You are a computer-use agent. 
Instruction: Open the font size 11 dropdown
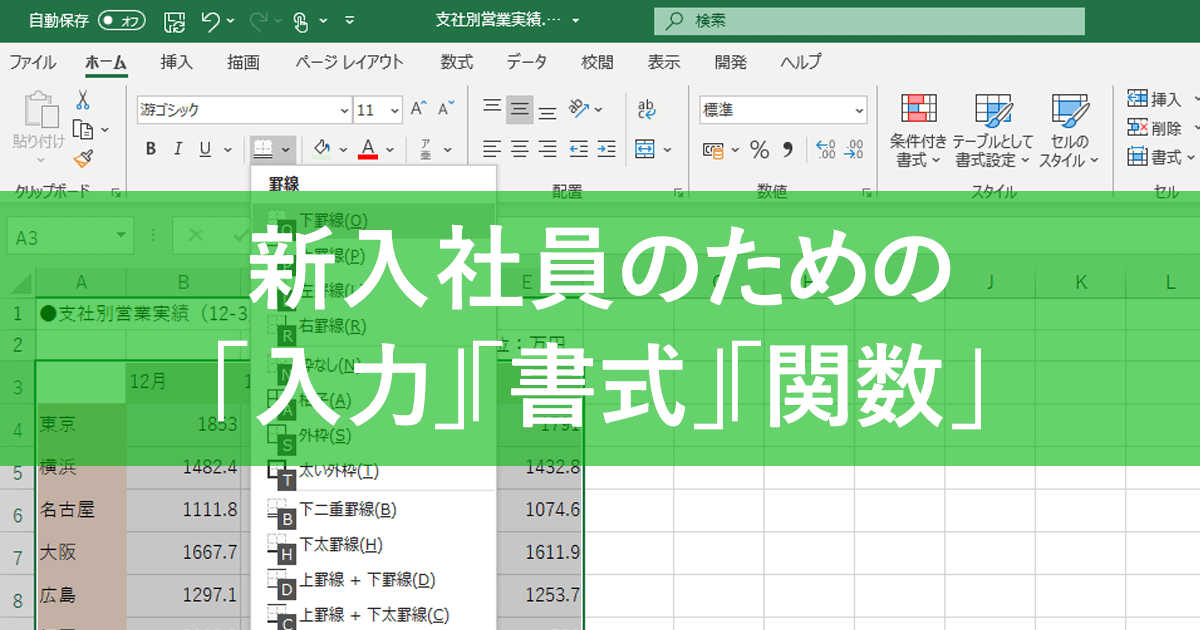coord(395,111)
